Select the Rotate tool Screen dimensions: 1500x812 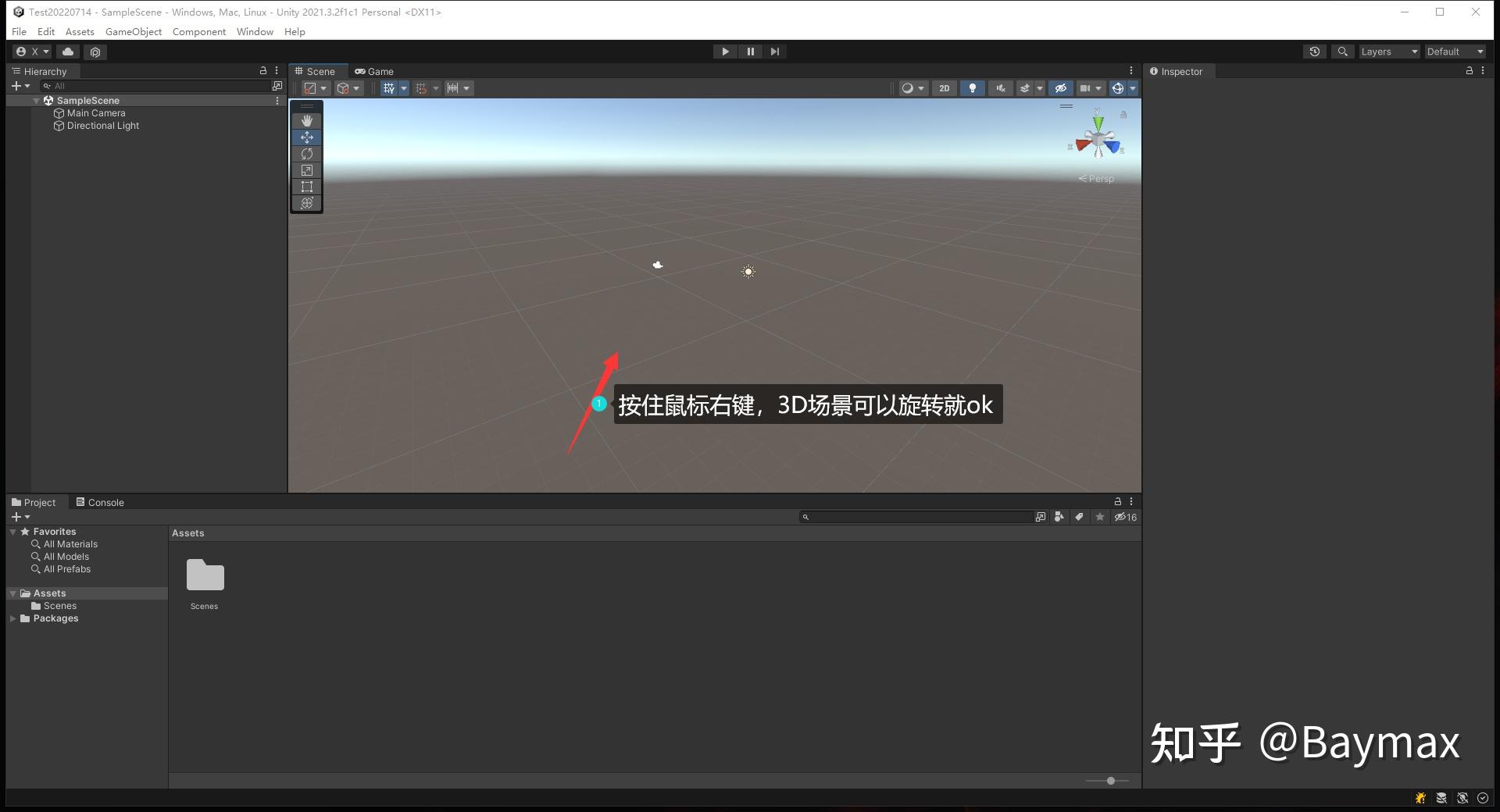click(x=306, y=154)
